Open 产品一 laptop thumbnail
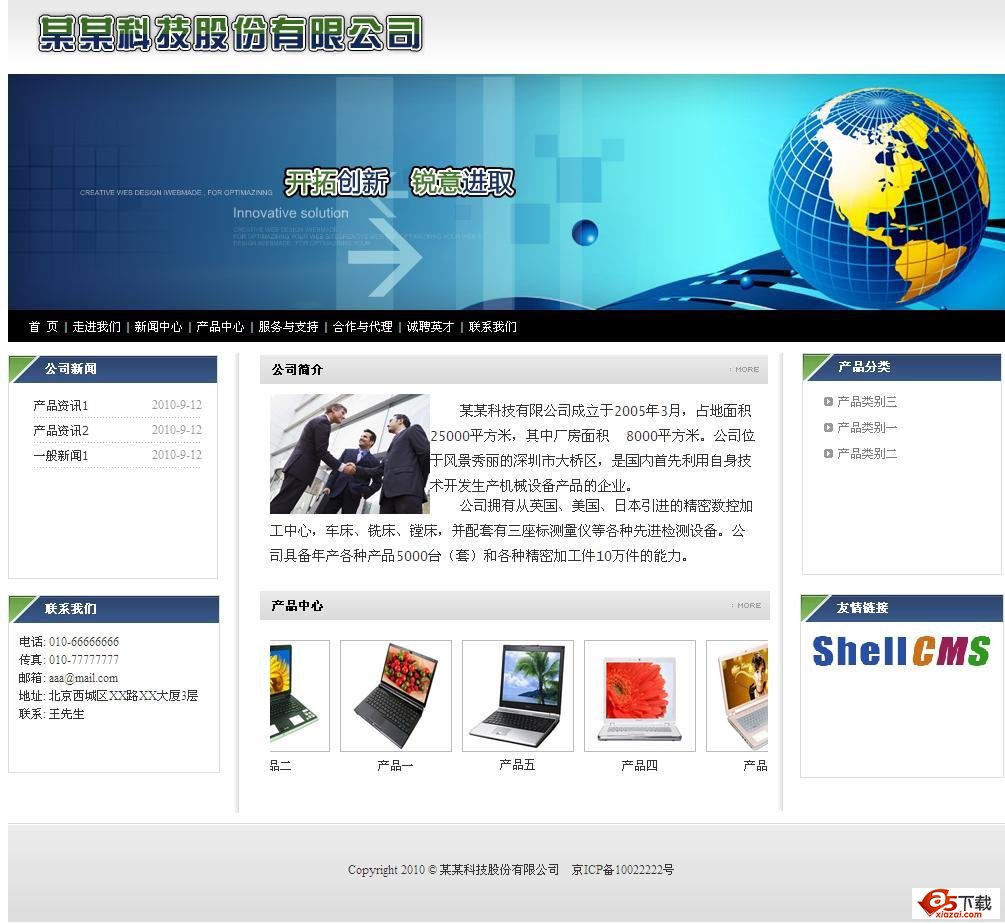Image resolution: width=1005 pixels, height=924 pixels. 395,696
